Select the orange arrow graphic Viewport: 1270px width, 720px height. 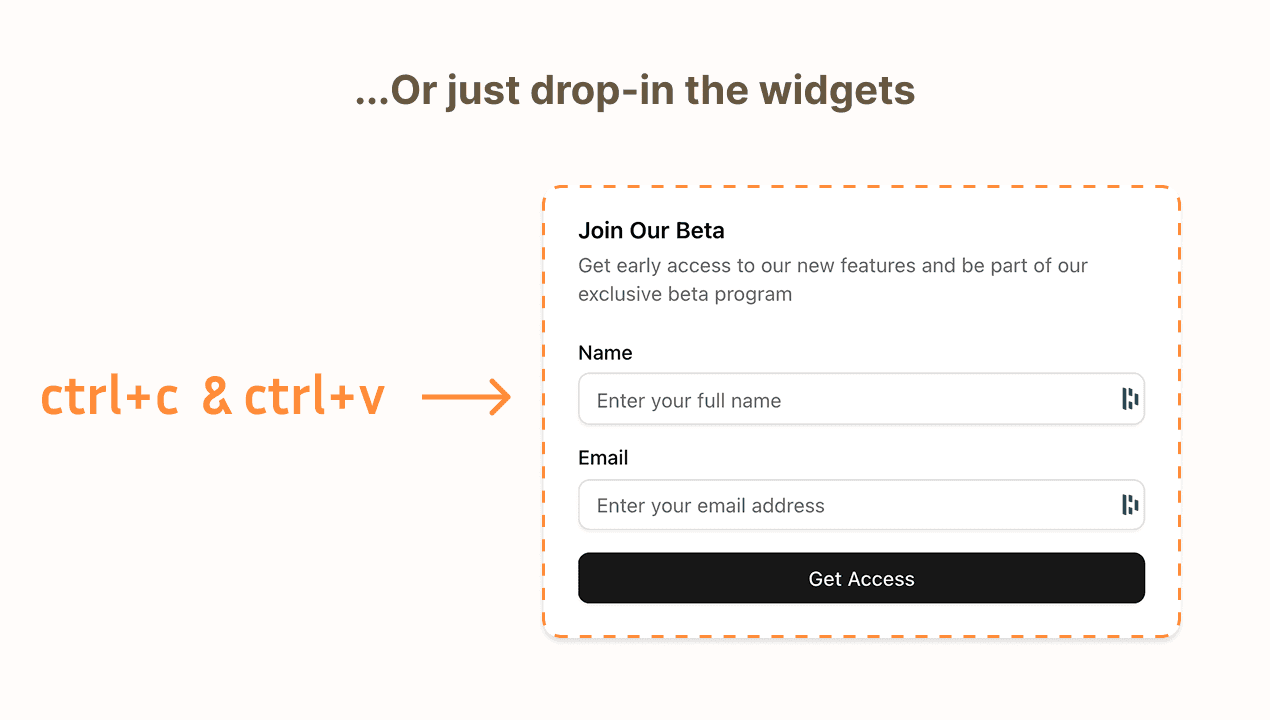click(465, 396)
